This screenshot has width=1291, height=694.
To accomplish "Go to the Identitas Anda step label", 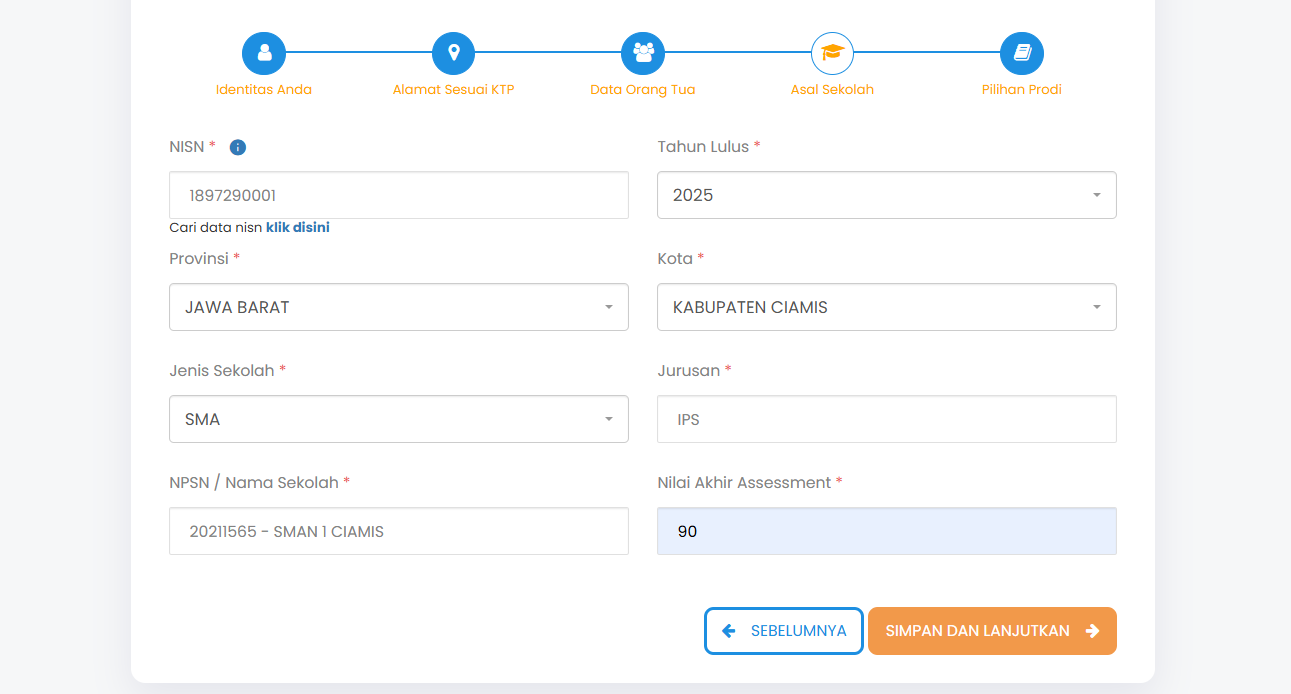I will pos(264,89).
